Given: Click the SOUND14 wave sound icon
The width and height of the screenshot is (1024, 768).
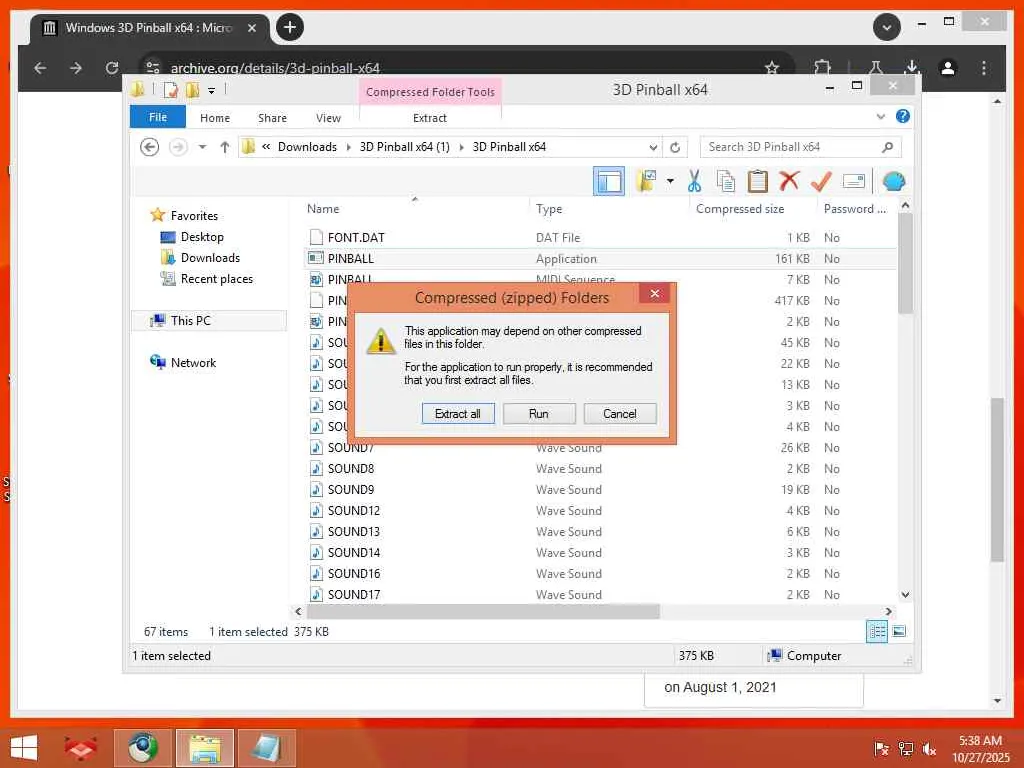Looking at the screenshot, I should click(316, 552).
